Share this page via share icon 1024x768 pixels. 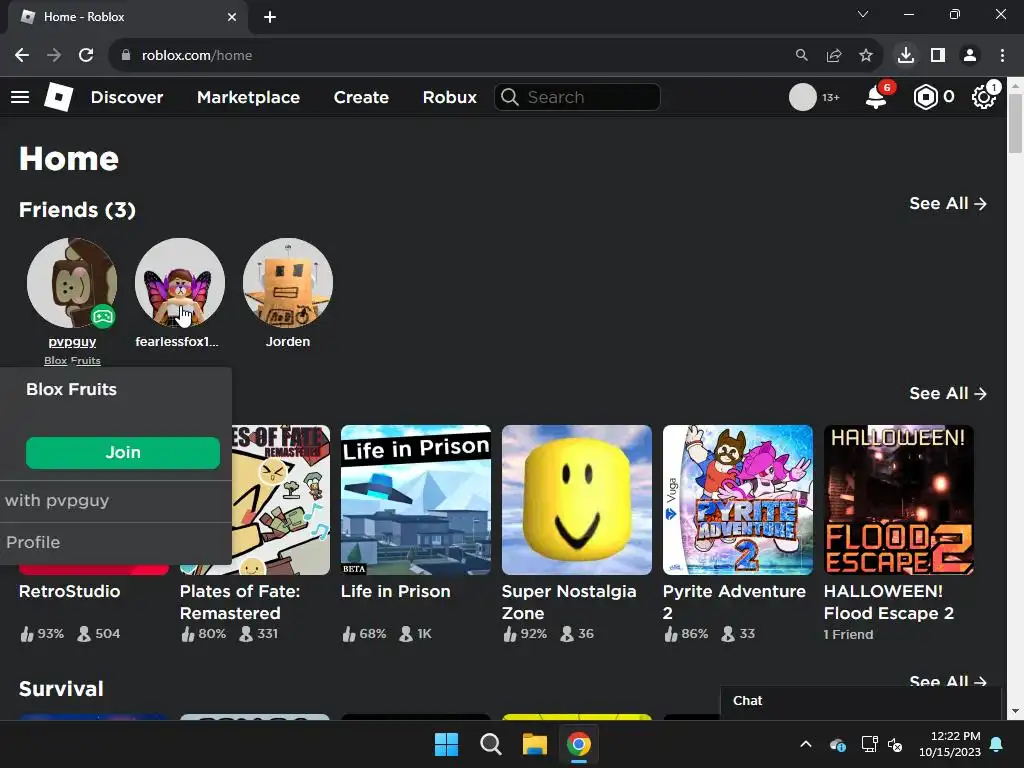coord(834,56)
